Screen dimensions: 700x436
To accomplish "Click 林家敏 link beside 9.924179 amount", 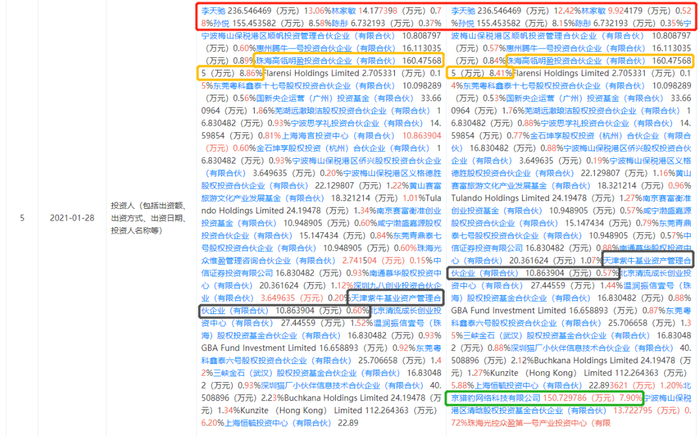I will tap(594, 11).
